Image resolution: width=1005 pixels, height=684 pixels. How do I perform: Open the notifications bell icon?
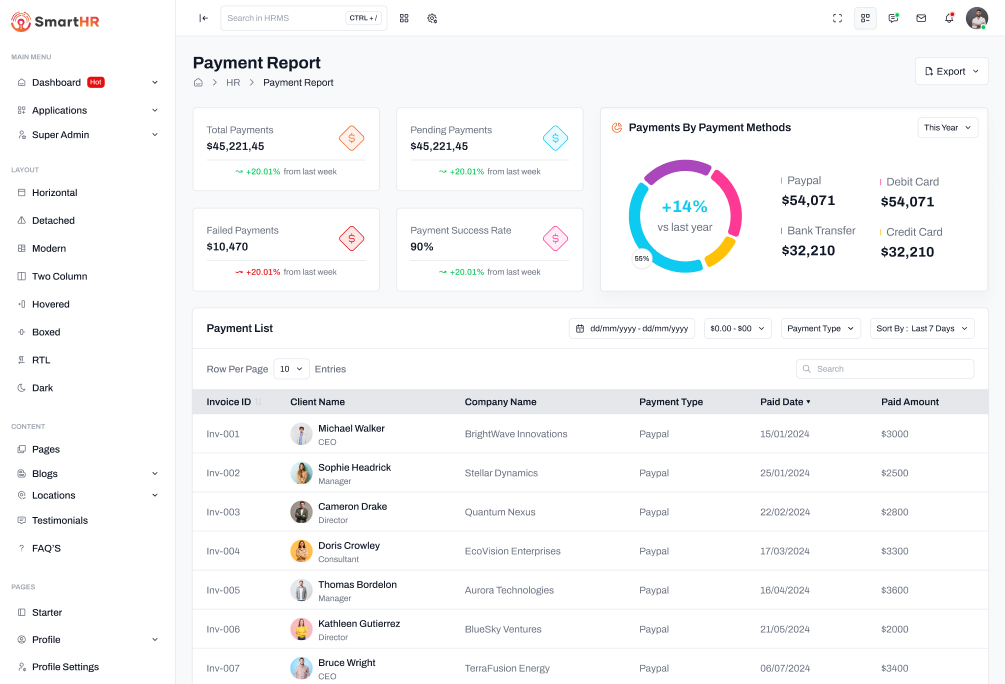(x=949, y=18)
